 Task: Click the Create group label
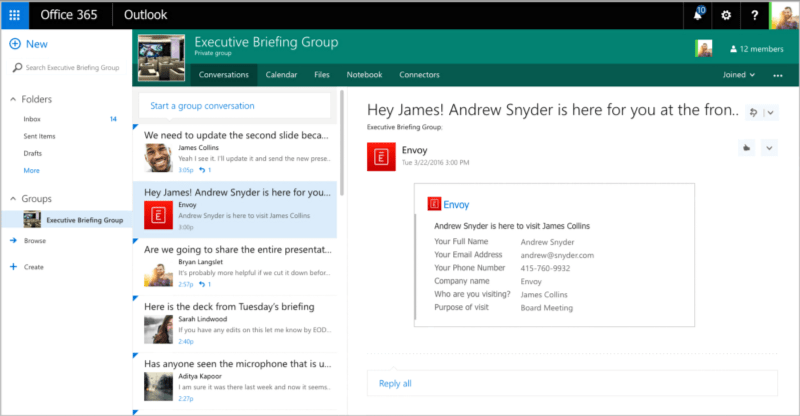tap(34, 267)
